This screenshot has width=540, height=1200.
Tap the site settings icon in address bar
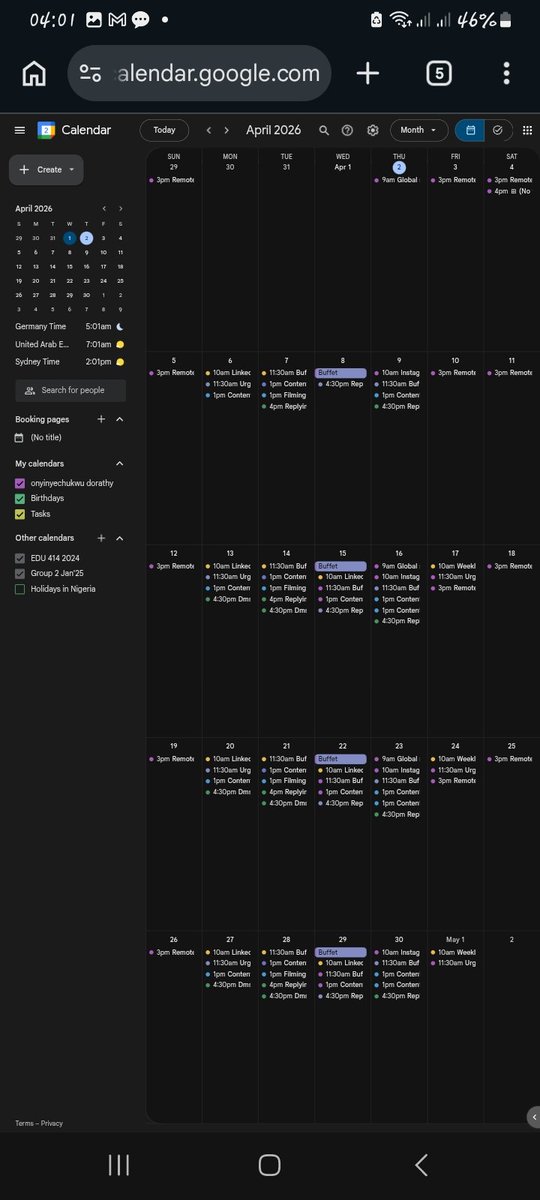pos(90,73)
